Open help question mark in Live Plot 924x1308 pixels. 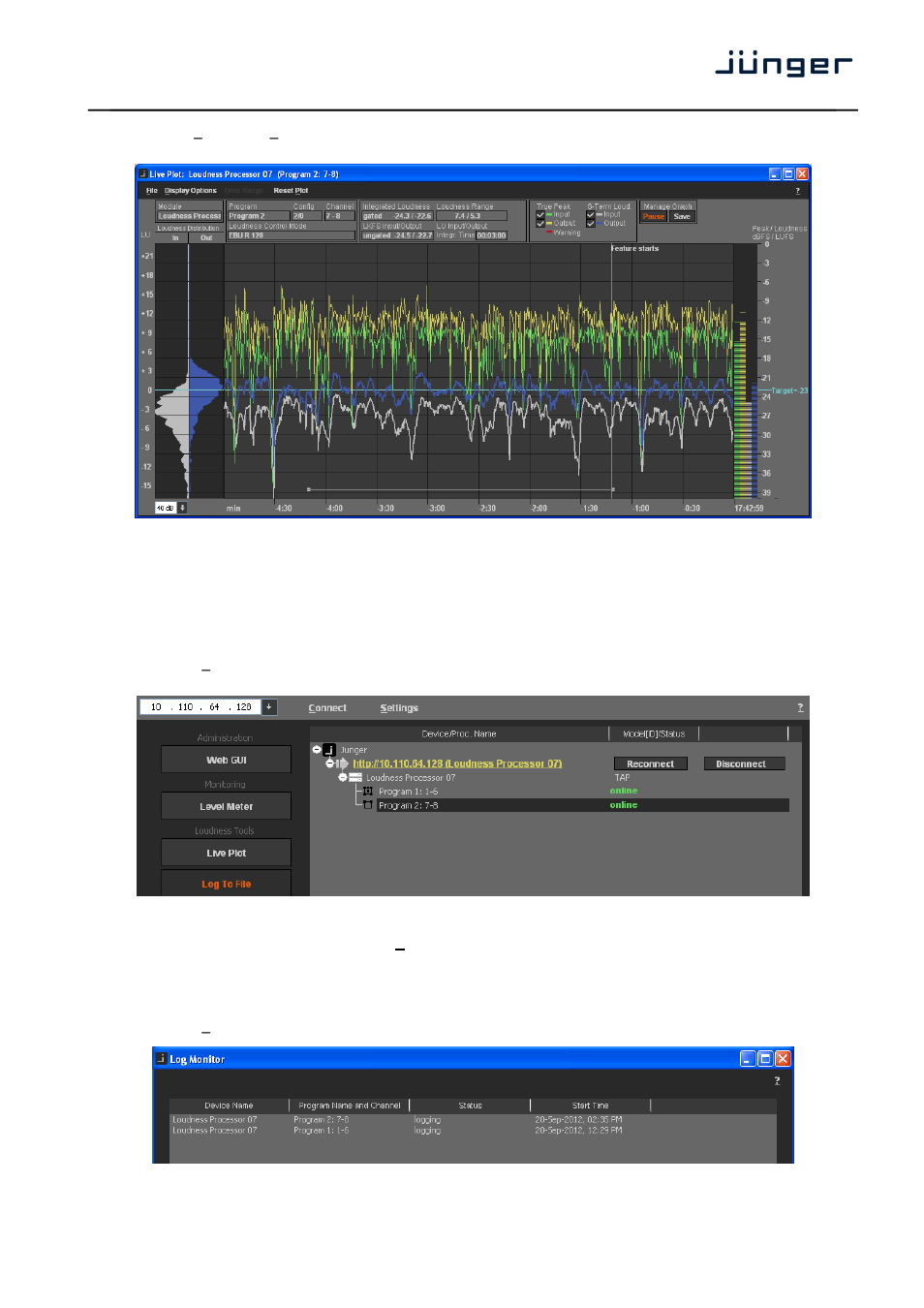[797, 191]
